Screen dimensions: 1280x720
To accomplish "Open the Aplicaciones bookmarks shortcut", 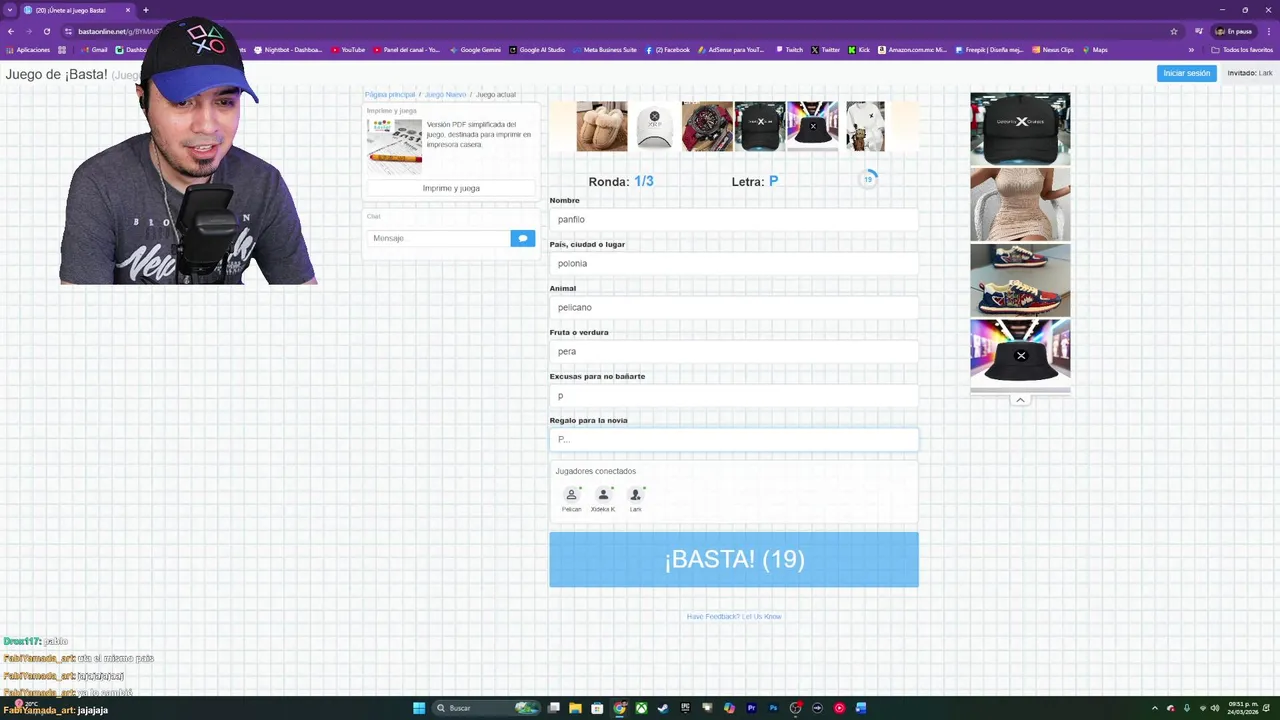I will (27, 50).
